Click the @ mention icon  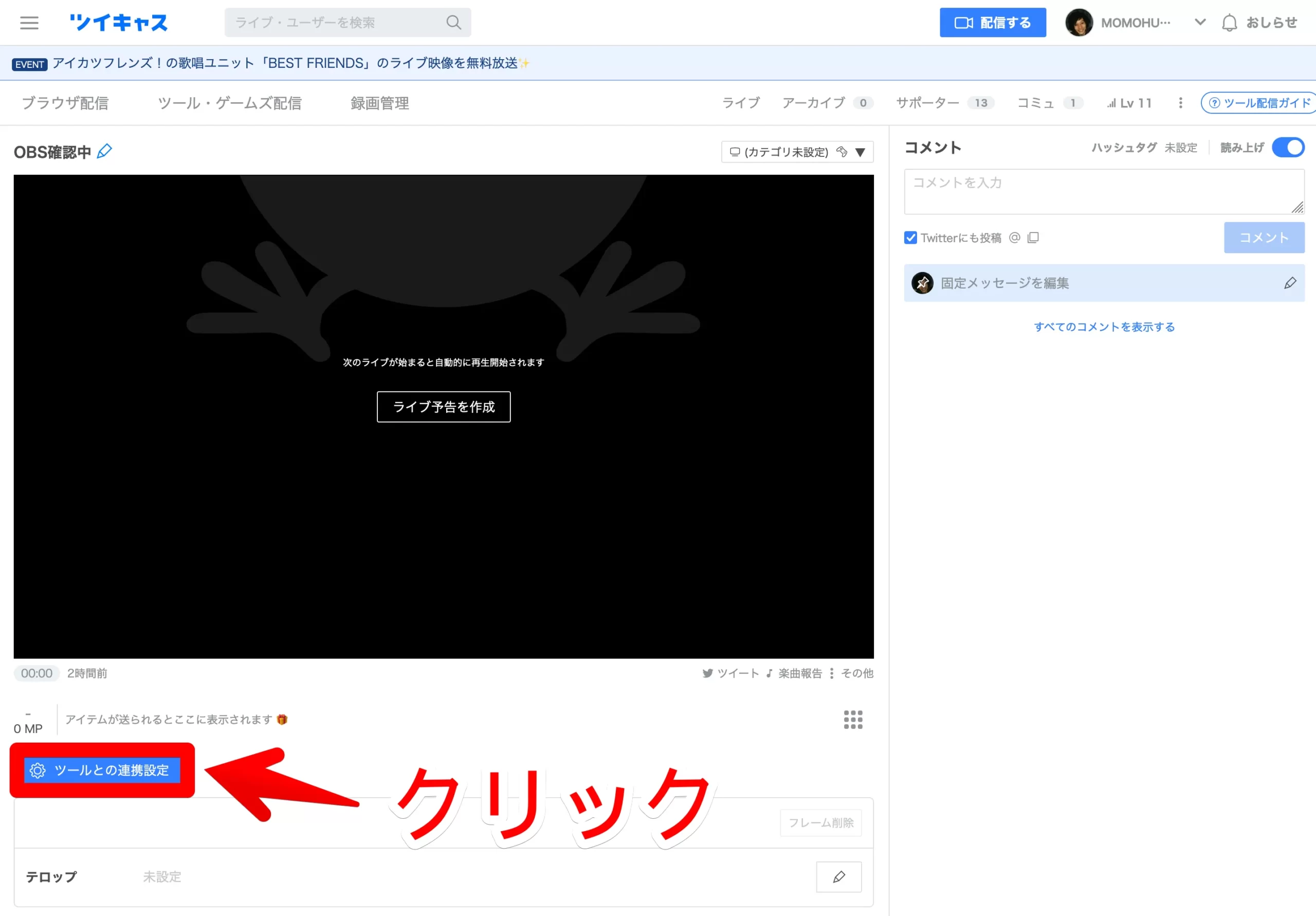click(1015, 238)
